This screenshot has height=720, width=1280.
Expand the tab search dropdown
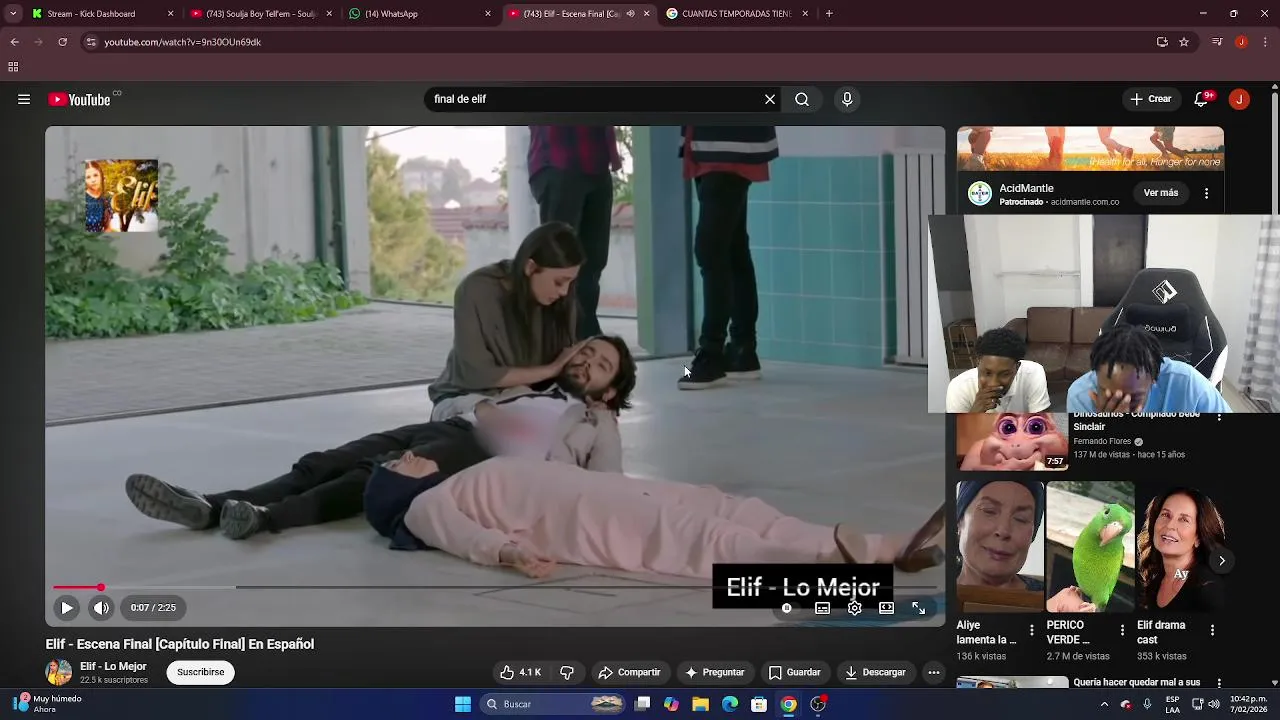click(x=13, y=14)
